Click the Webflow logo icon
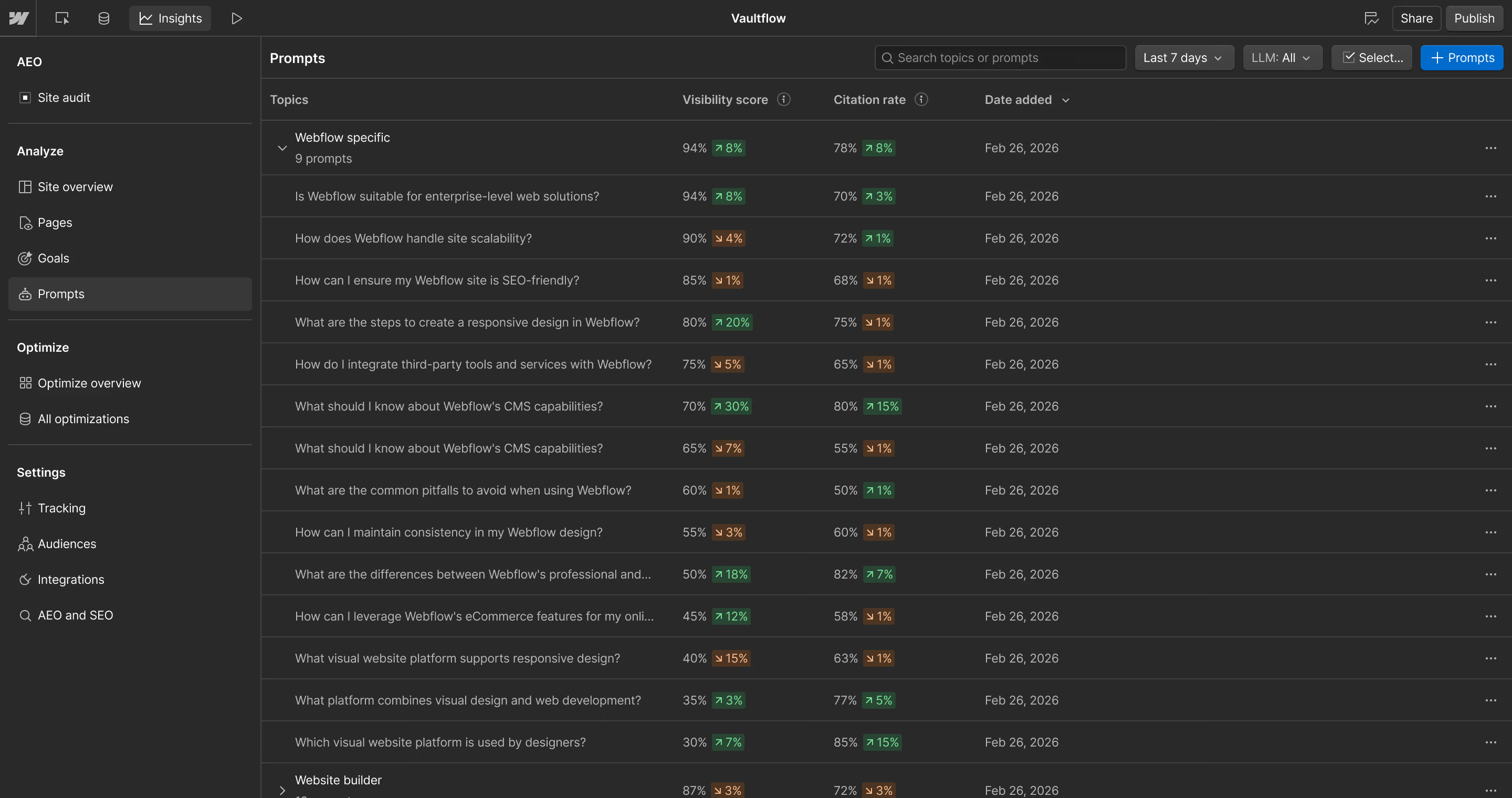The width and height of the screenshot is (1512, 798). (x=18, y=18)
